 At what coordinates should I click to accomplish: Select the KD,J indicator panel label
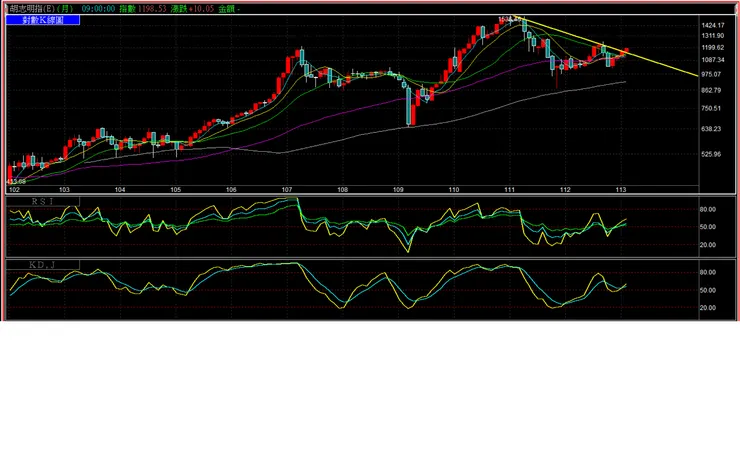click(x=42, y=265)
